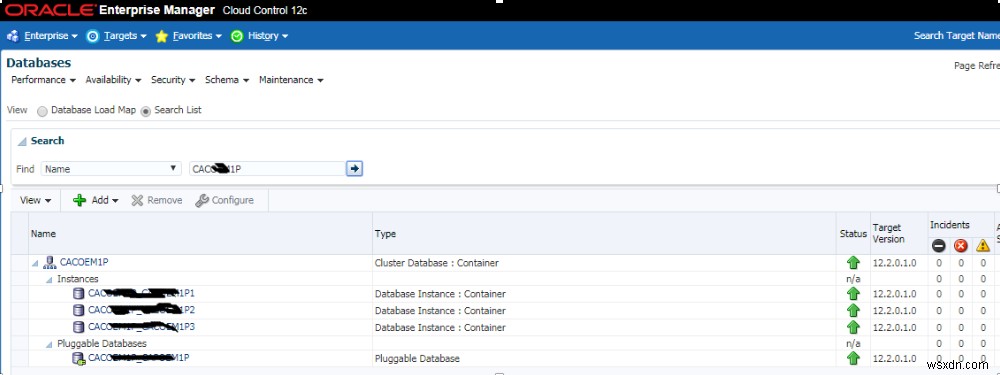The image size is (1000, 375).
Task: Click the status up arrow for instance 1P1
Action: 853,293
